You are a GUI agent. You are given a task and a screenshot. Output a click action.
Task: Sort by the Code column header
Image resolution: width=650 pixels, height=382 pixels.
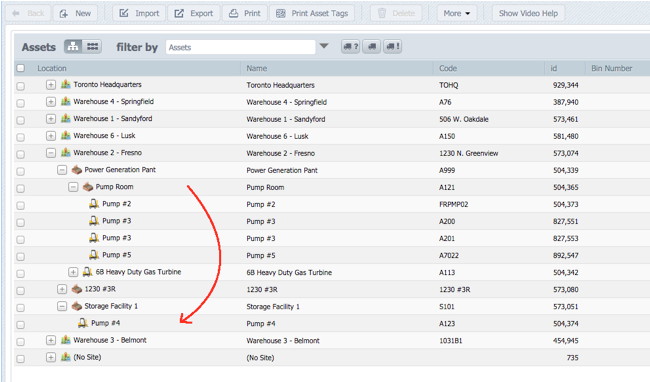tap(448, 68)
